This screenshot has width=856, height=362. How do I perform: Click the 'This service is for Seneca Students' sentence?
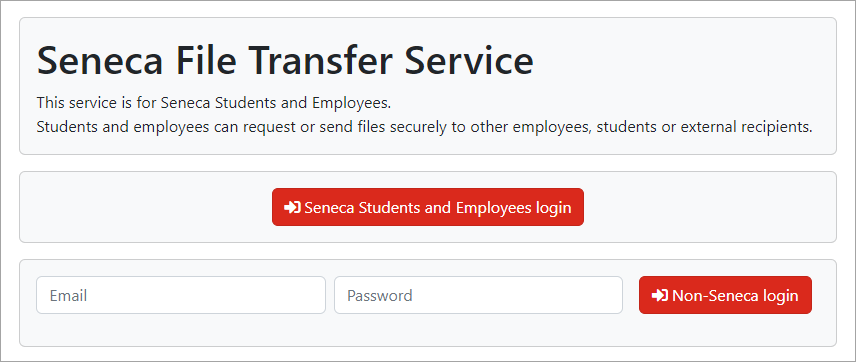214,103
